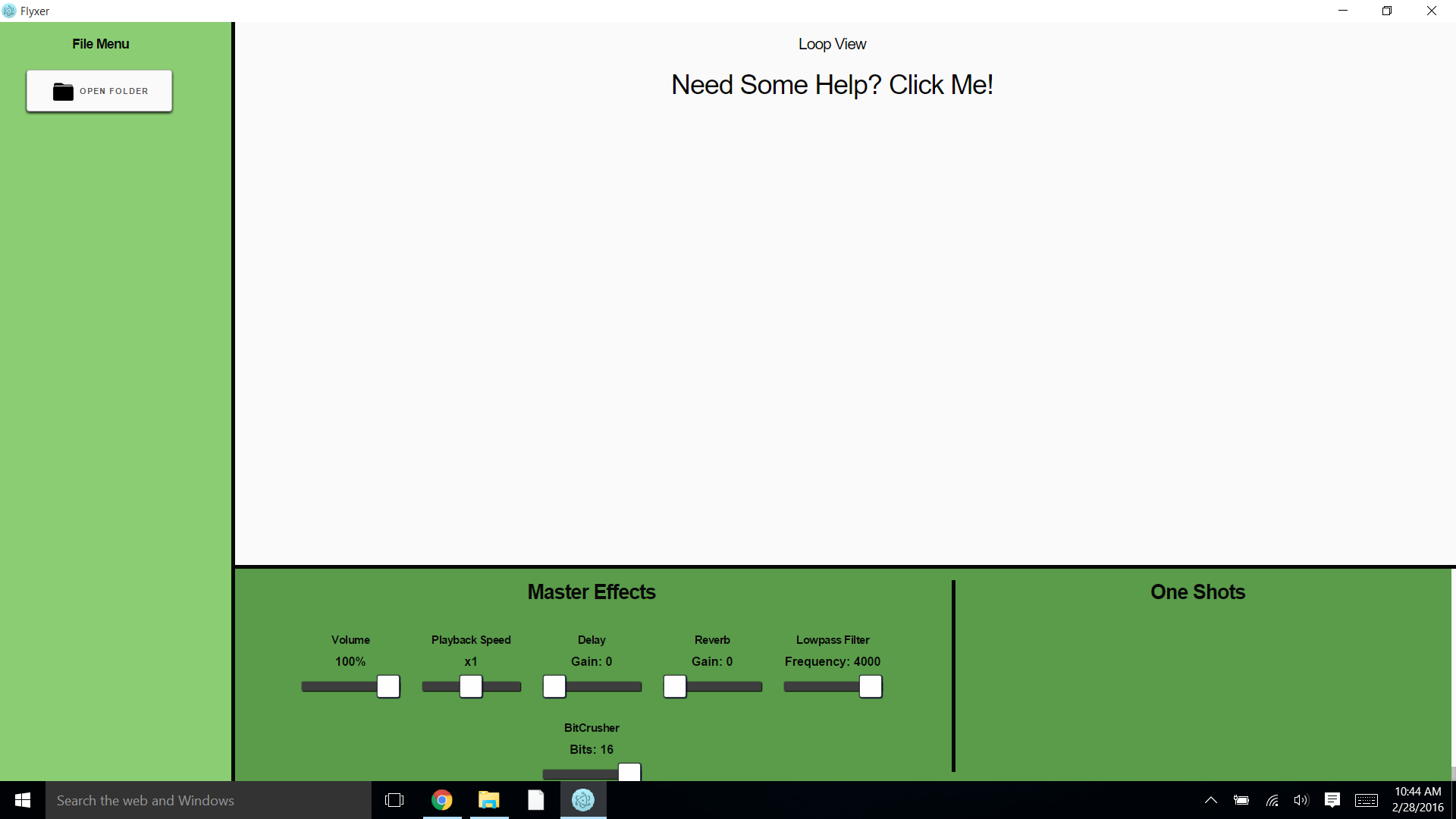Screen dimensions: 1456x819
Task: Click the folder icon in File Menu
Action: coord(63,92)
